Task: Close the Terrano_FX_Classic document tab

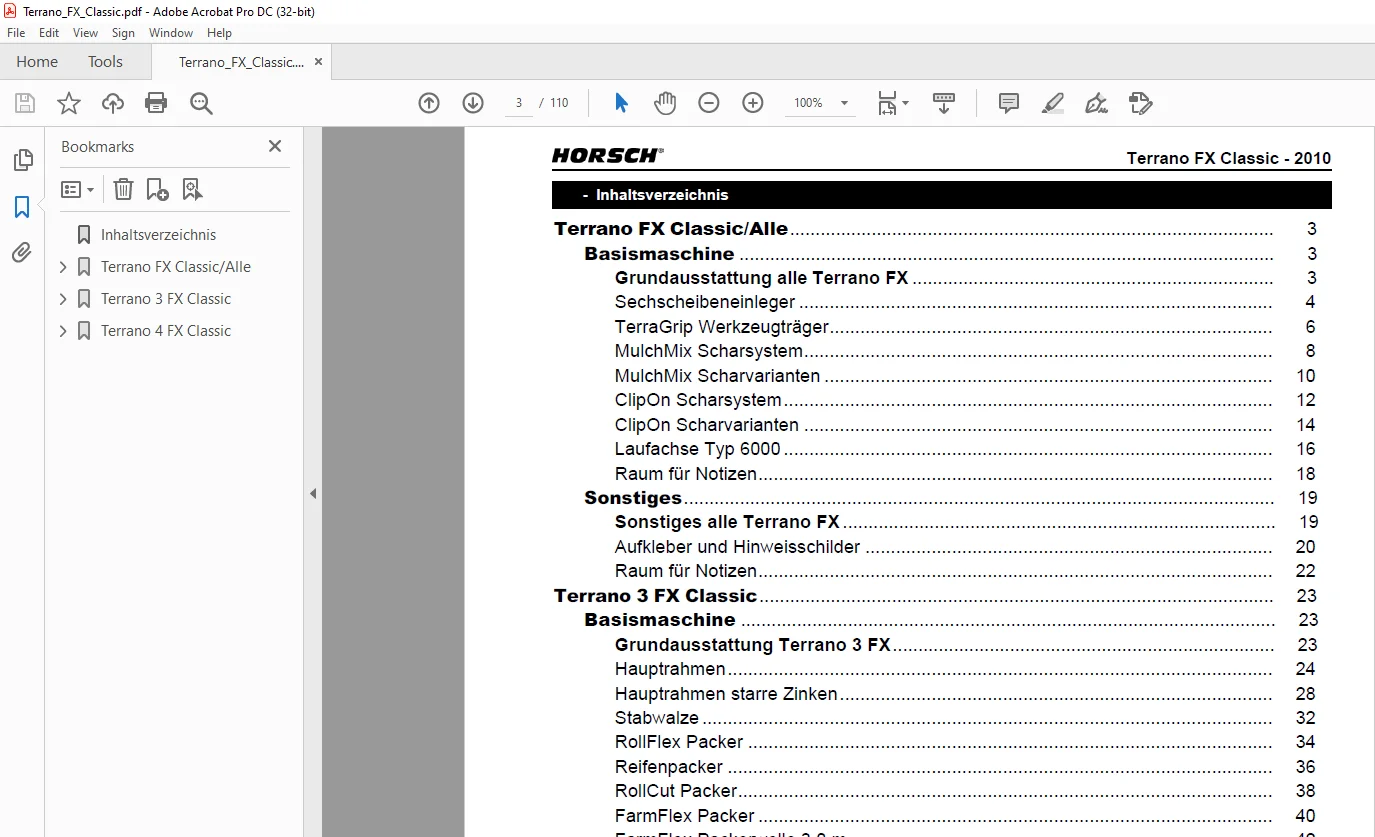Action: (318, 62)
